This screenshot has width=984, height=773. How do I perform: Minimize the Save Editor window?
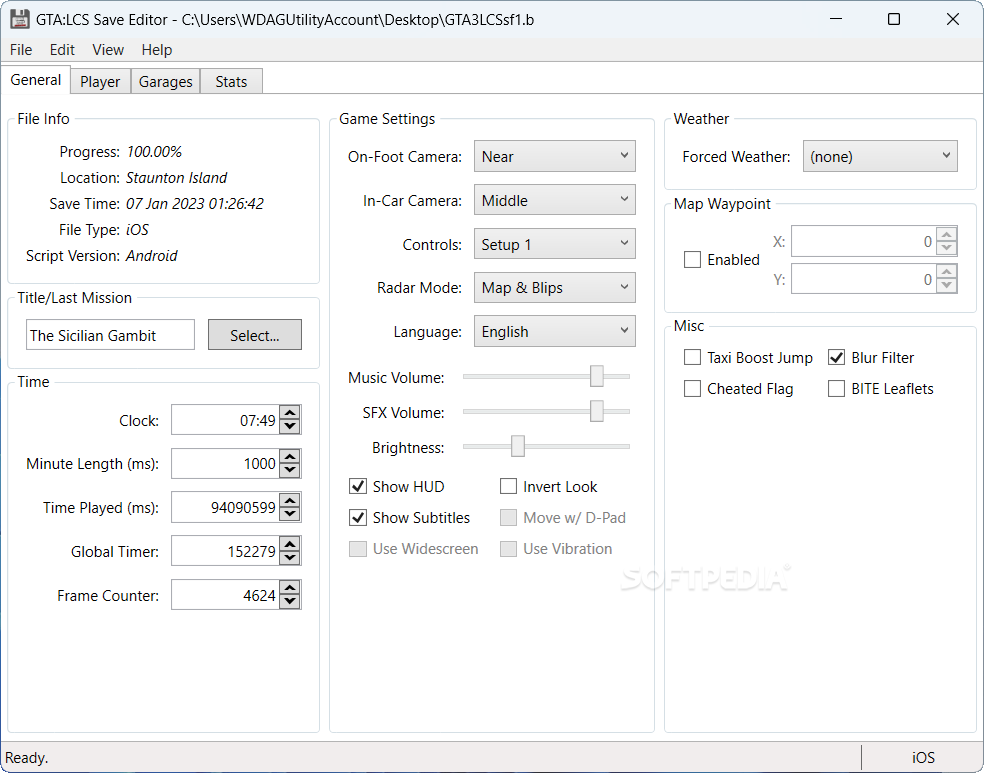tap(836, 19)
